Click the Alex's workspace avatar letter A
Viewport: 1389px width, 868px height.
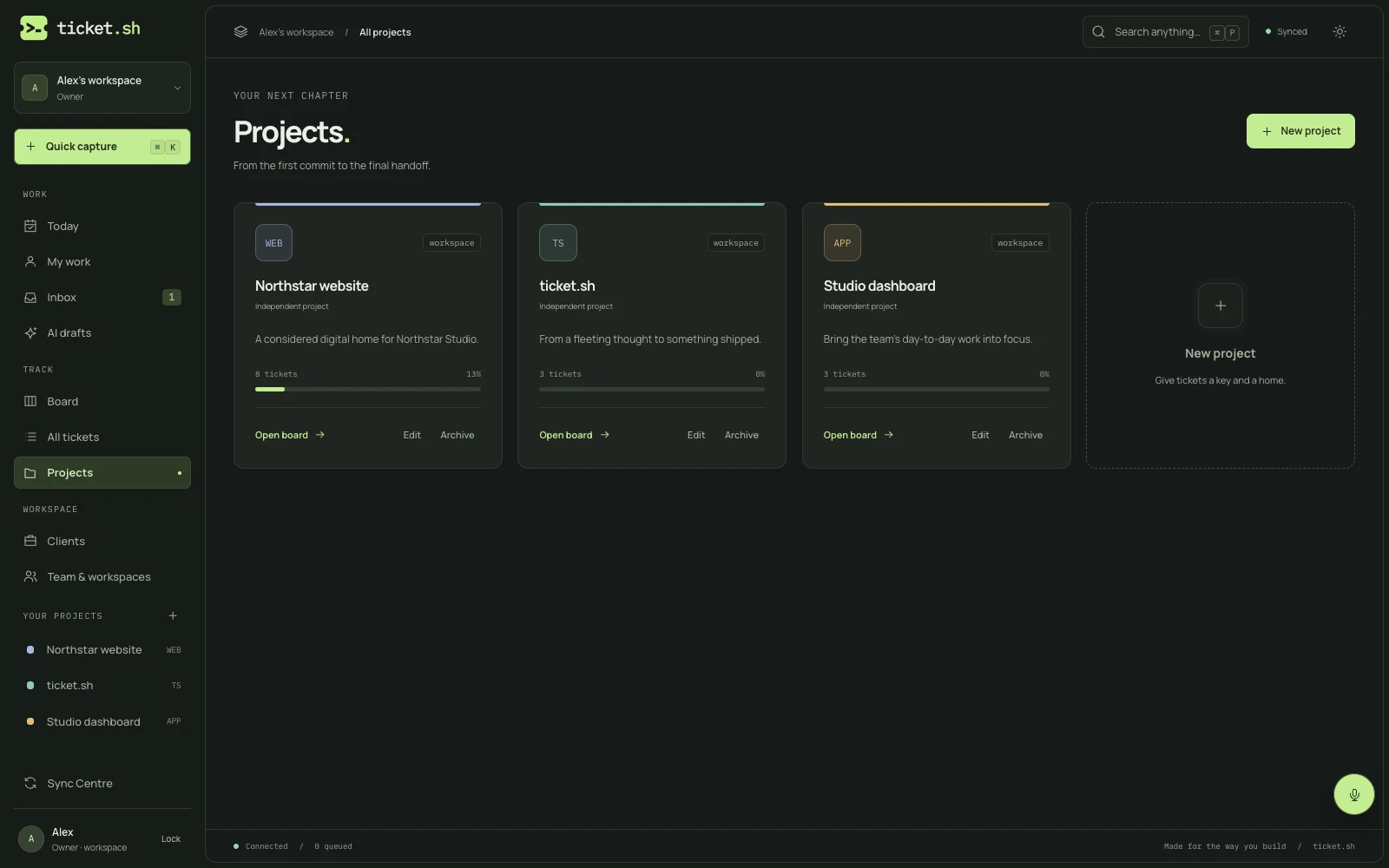pyautogui.click(x=35, y=88)
